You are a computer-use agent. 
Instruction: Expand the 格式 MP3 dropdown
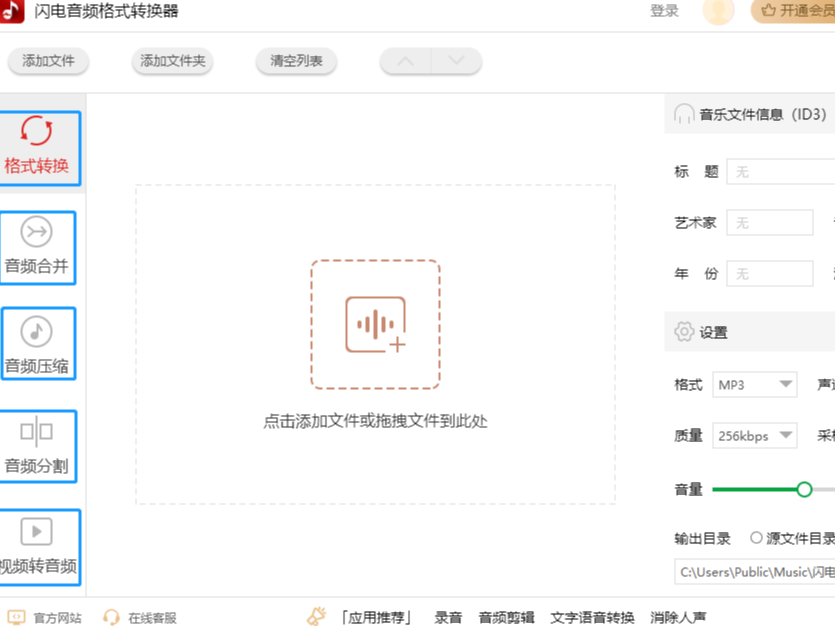pos(754,384)
